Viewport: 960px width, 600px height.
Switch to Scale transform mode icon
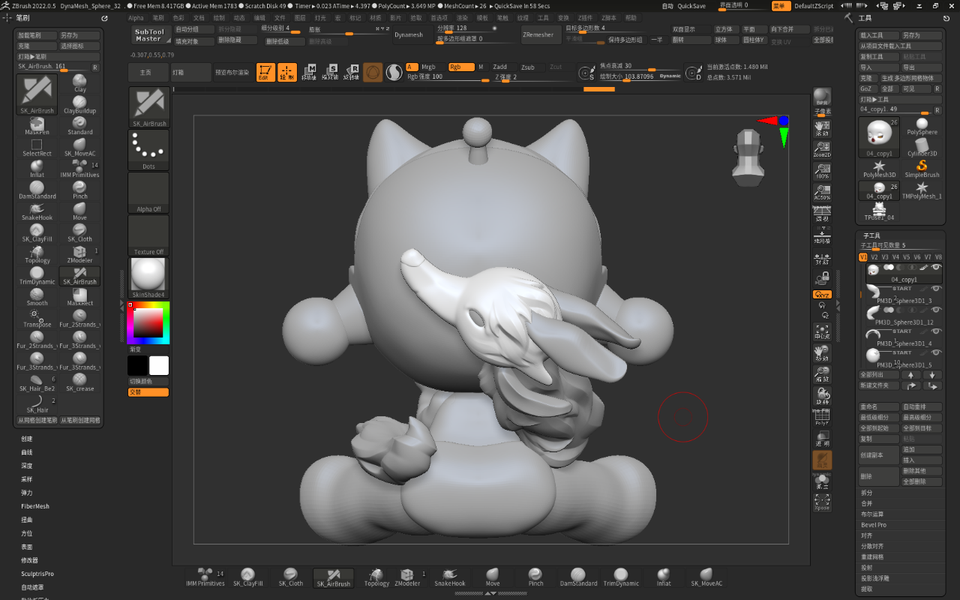coord(330,72)
